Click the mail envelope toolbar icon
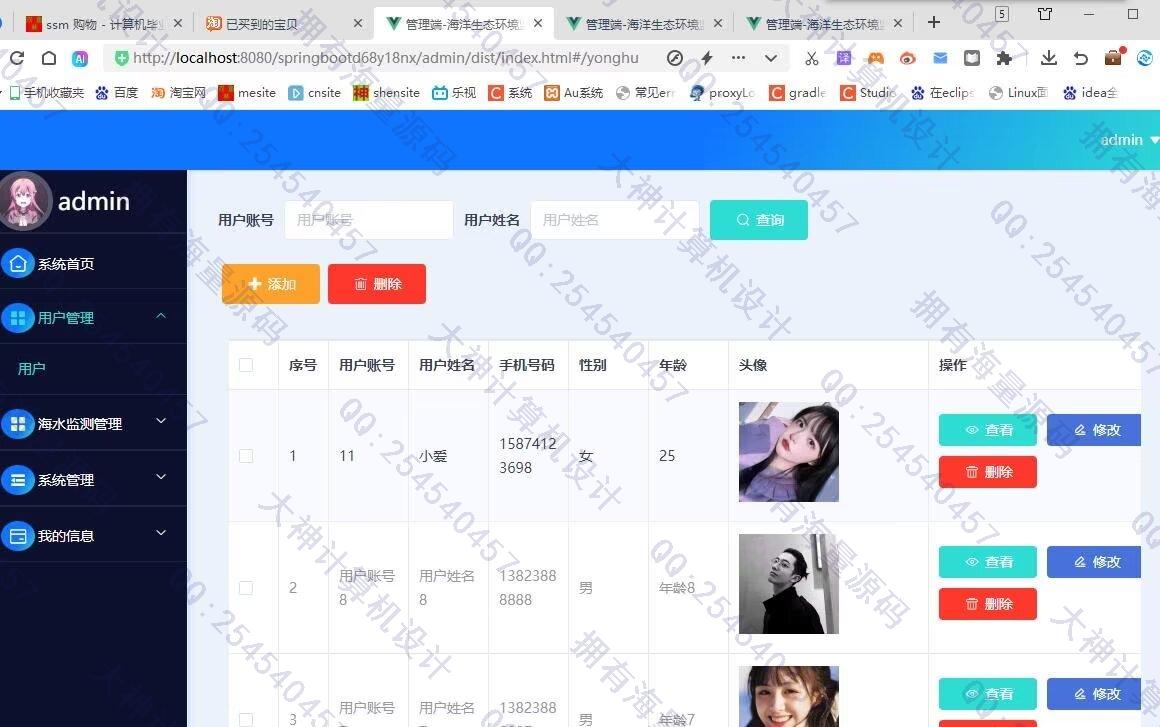Screen dimensions: 1160x727 click(x=940, y=58)
